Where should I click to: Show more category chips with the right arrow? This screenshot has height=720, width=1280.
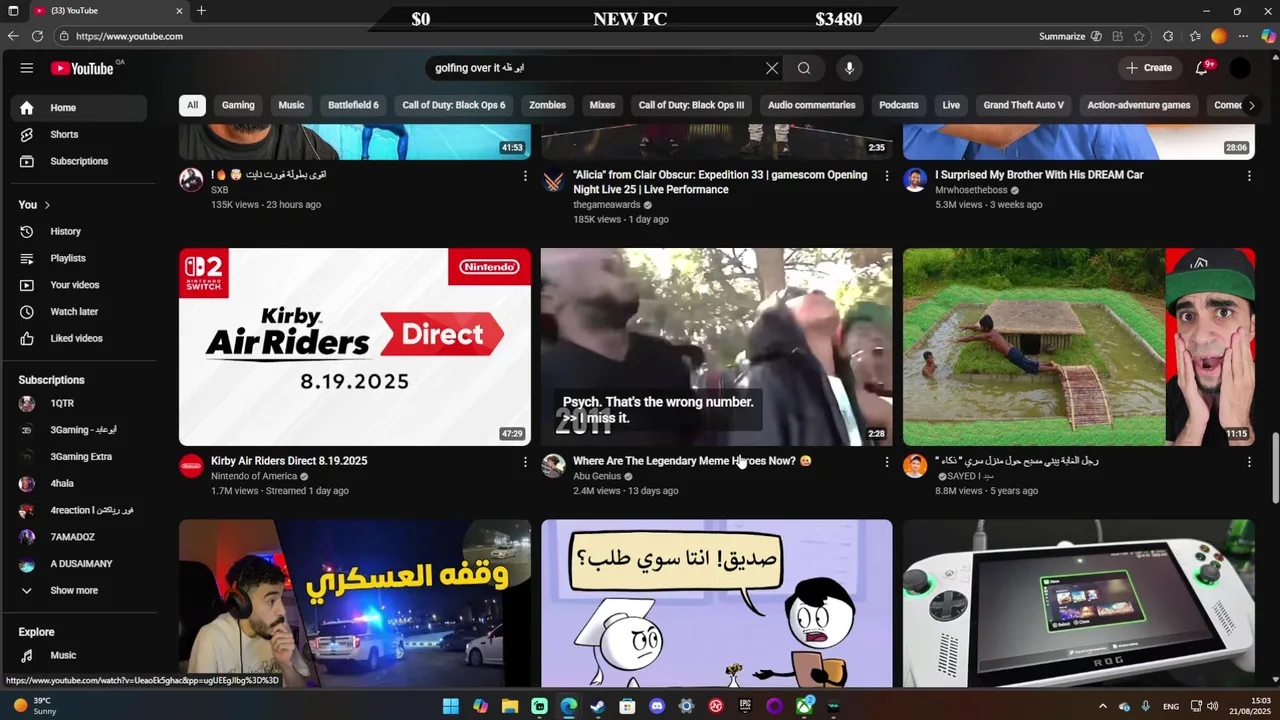point(1251,105)
